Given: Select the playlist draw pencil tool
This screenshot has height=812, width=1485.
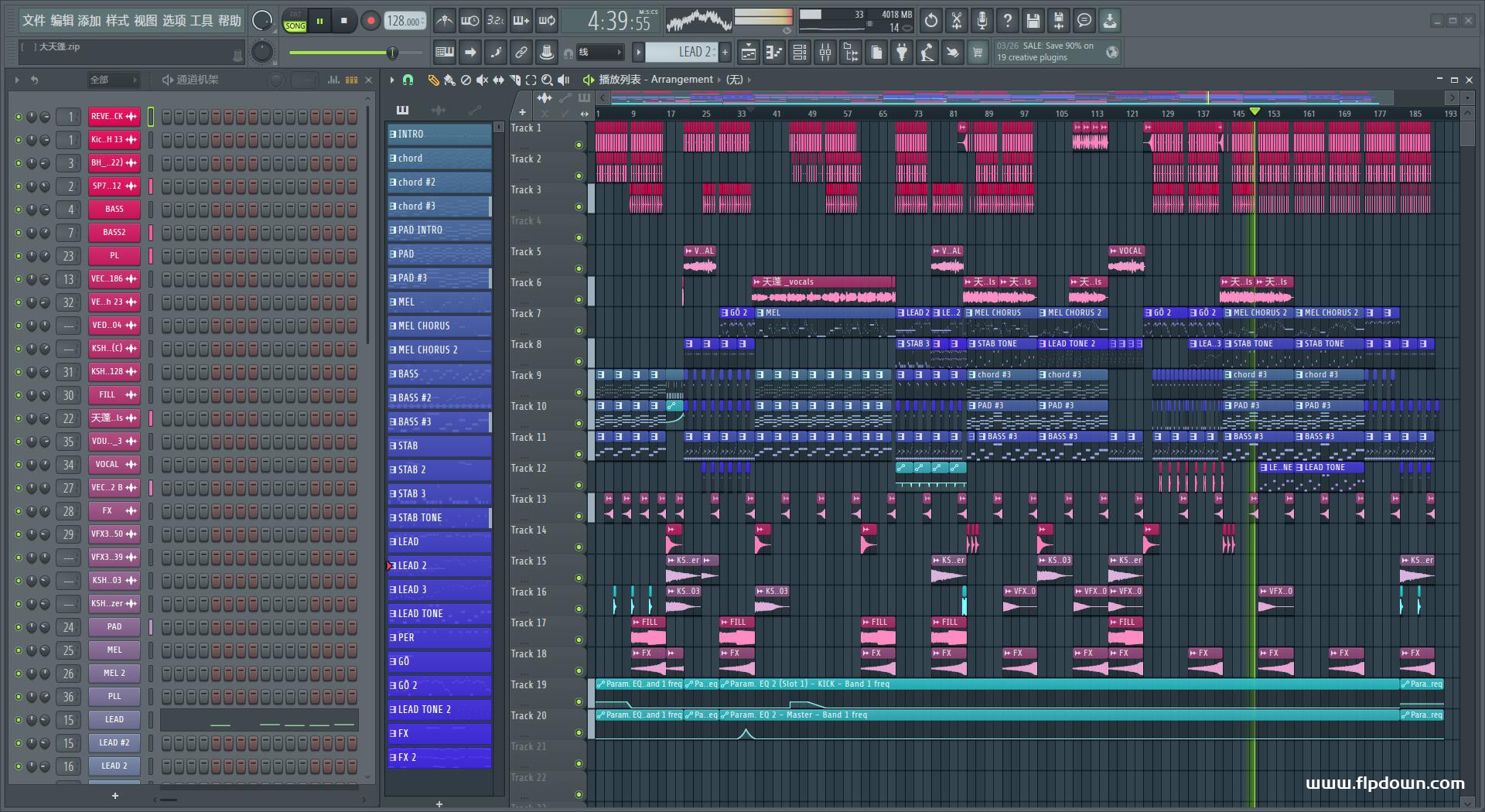Looking at the screenshot, I should click(x=433, y=80).
